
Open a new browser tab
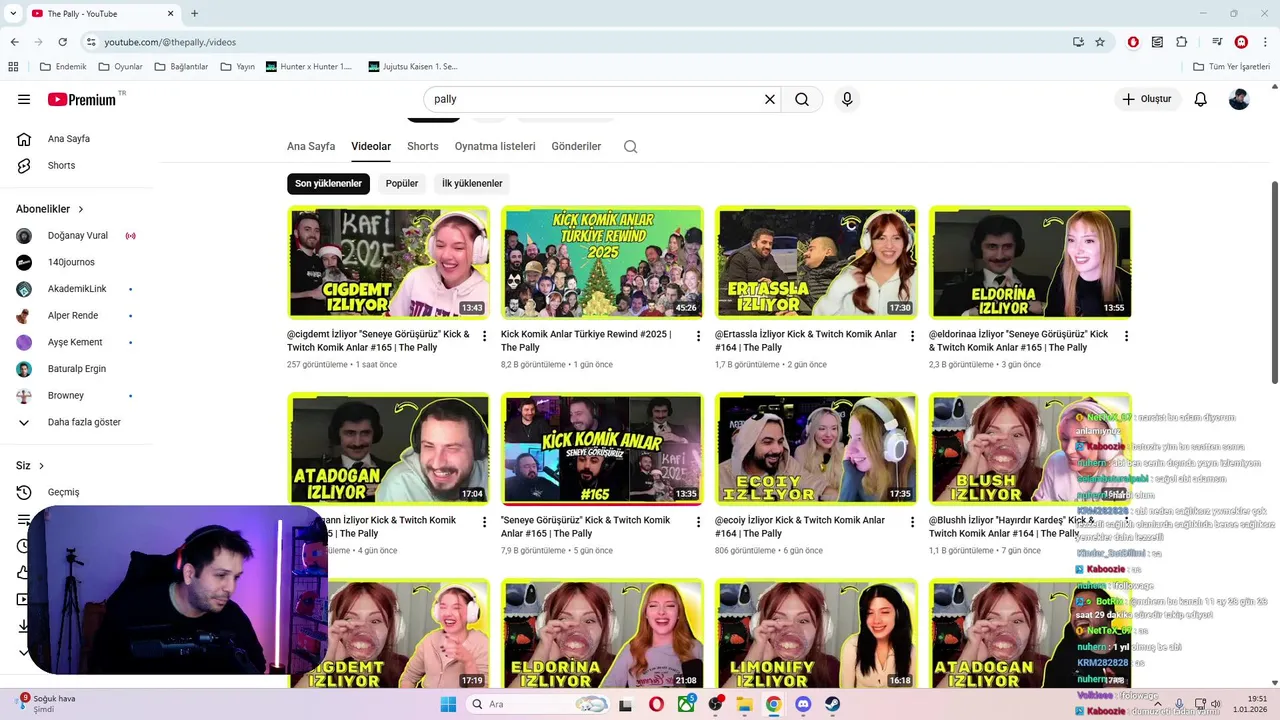coord(194,13)
